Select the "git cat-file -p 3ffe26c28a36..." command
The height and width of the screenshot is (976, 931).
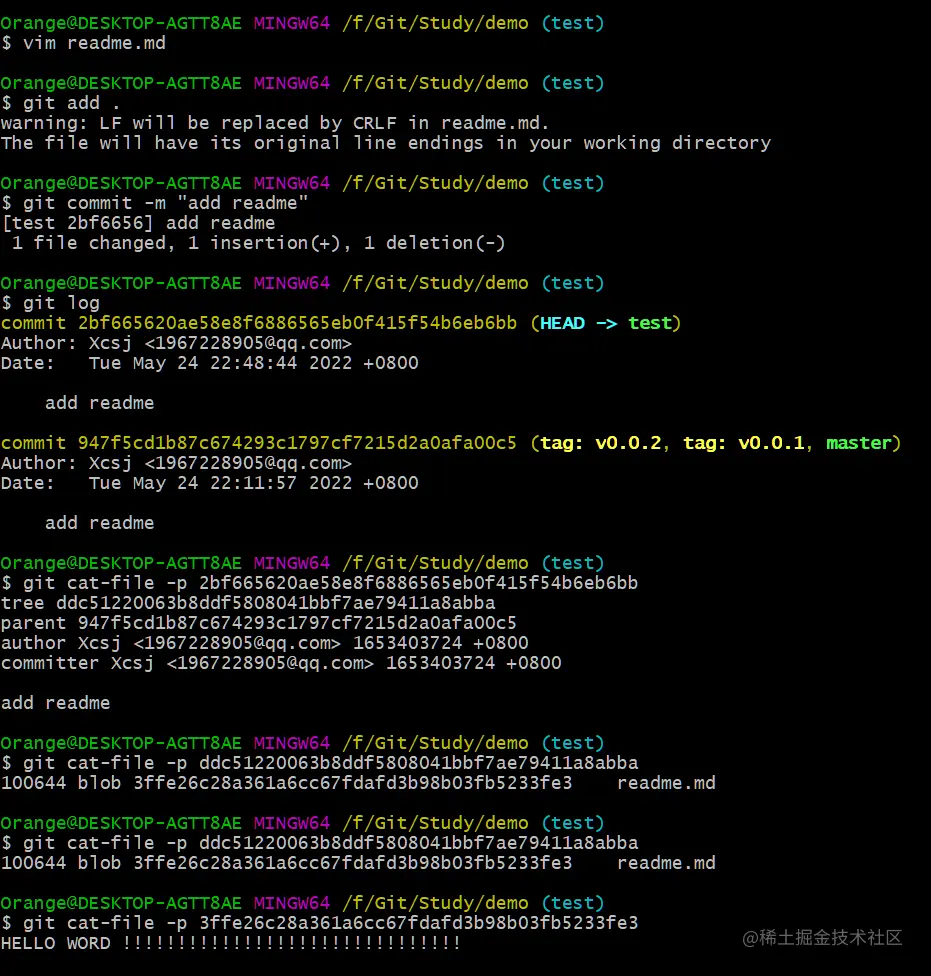point(319,923)
